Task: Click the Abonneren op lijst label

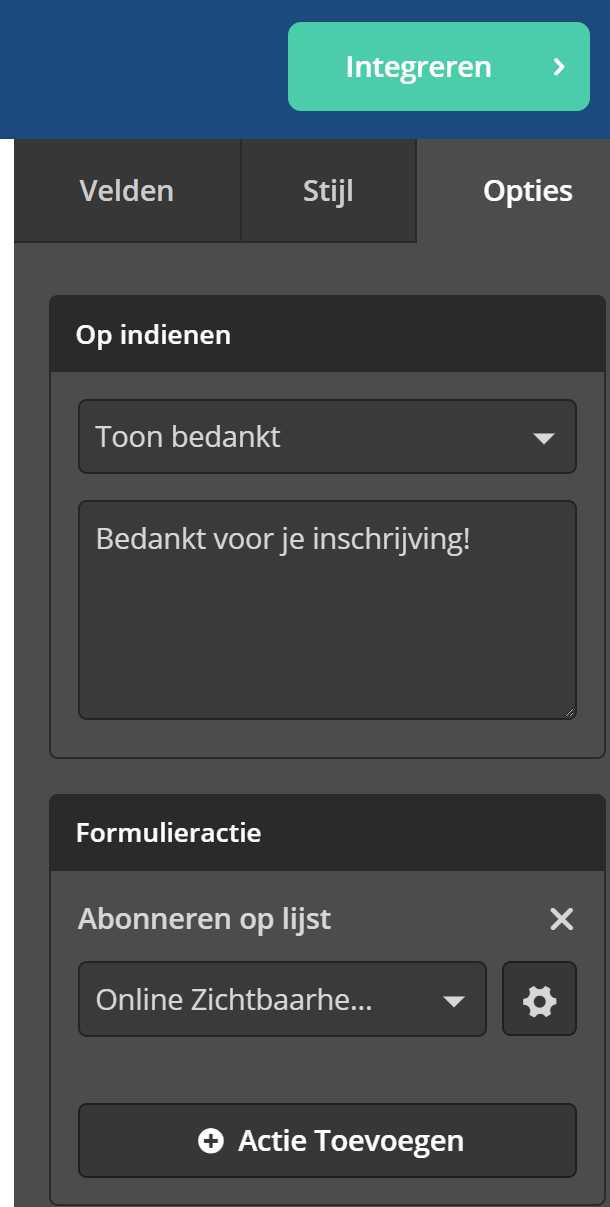Action: coord(204,919)
